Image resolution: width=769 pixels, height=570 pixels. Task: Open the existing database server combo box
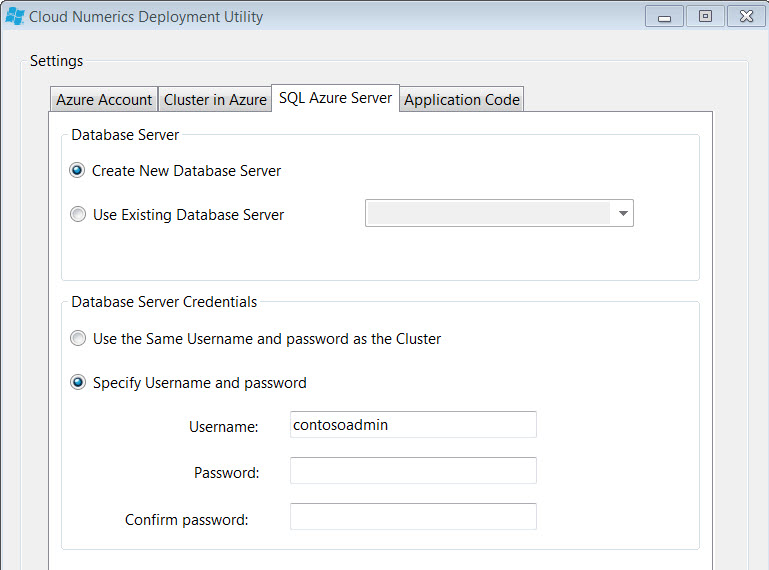499,213
